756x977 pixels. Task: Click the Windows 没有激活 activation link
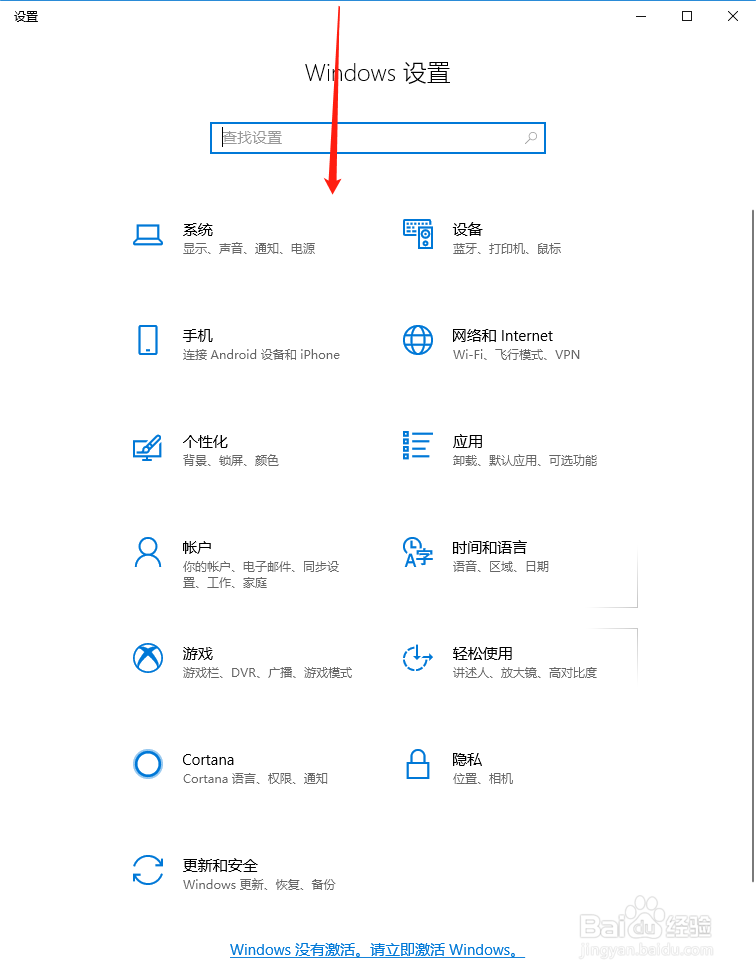(377, 950)
